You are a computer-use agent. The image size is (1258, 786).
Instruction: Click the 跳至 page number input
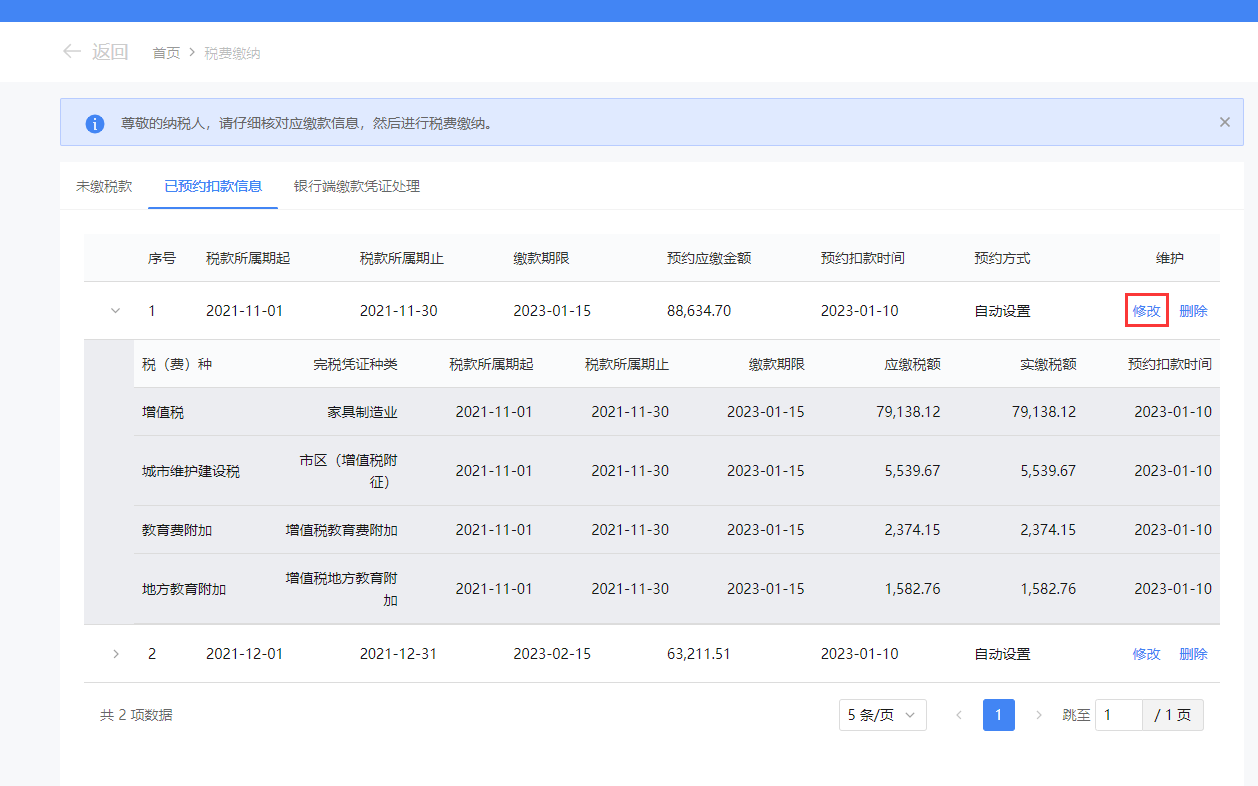(1119, 715)
